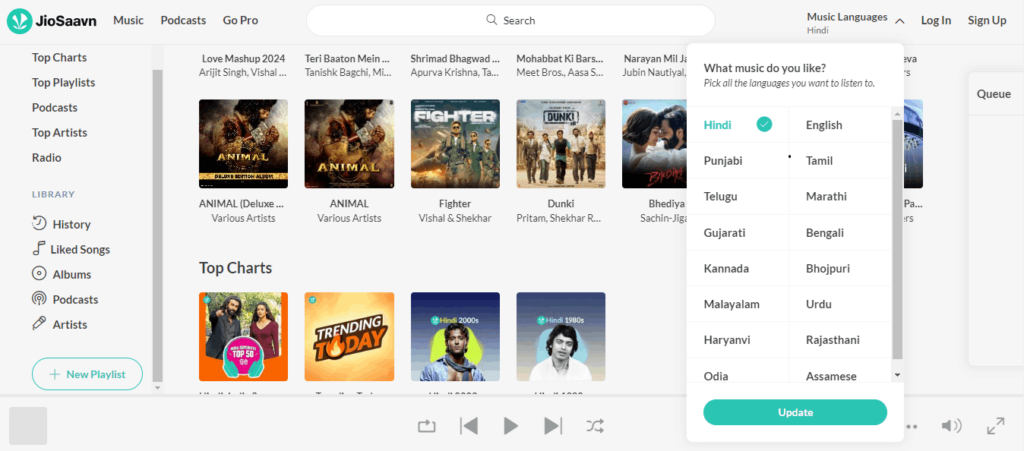Deselect the Hindi language checkmark
Screen dimensions: 1024x451
click(764, 124)
